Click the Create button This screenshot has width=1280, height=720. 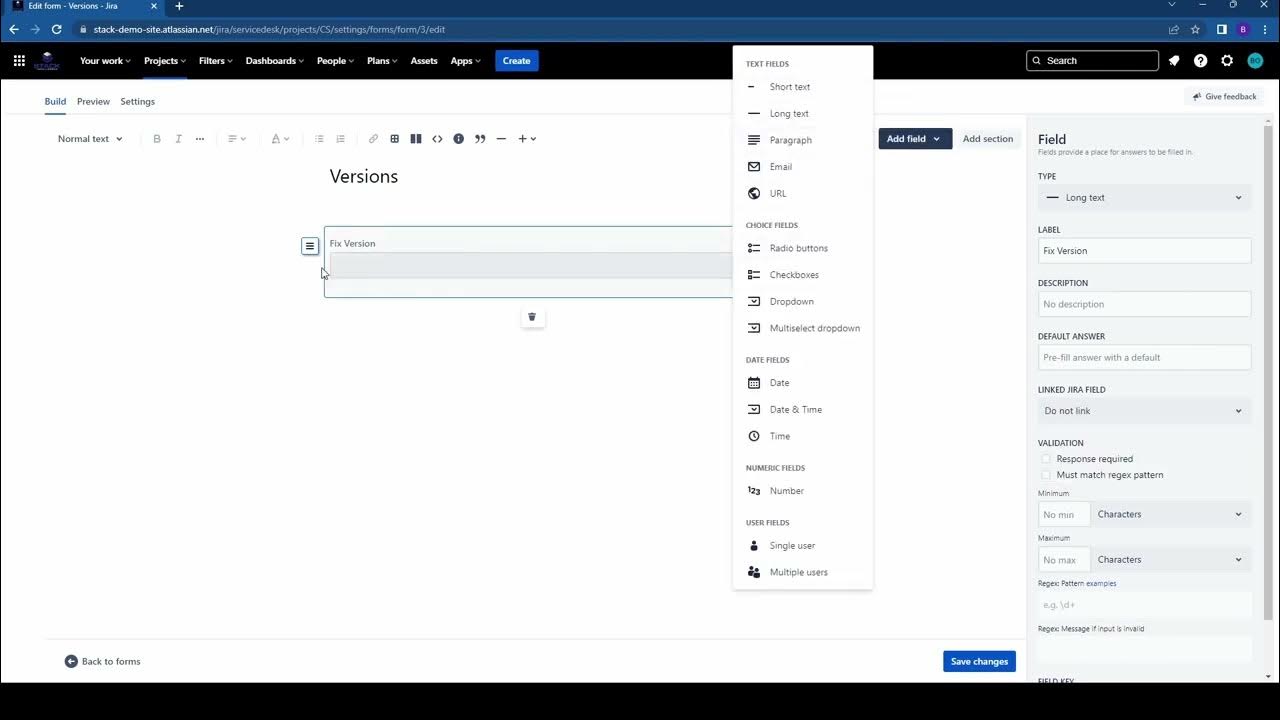tap(516, 61)
